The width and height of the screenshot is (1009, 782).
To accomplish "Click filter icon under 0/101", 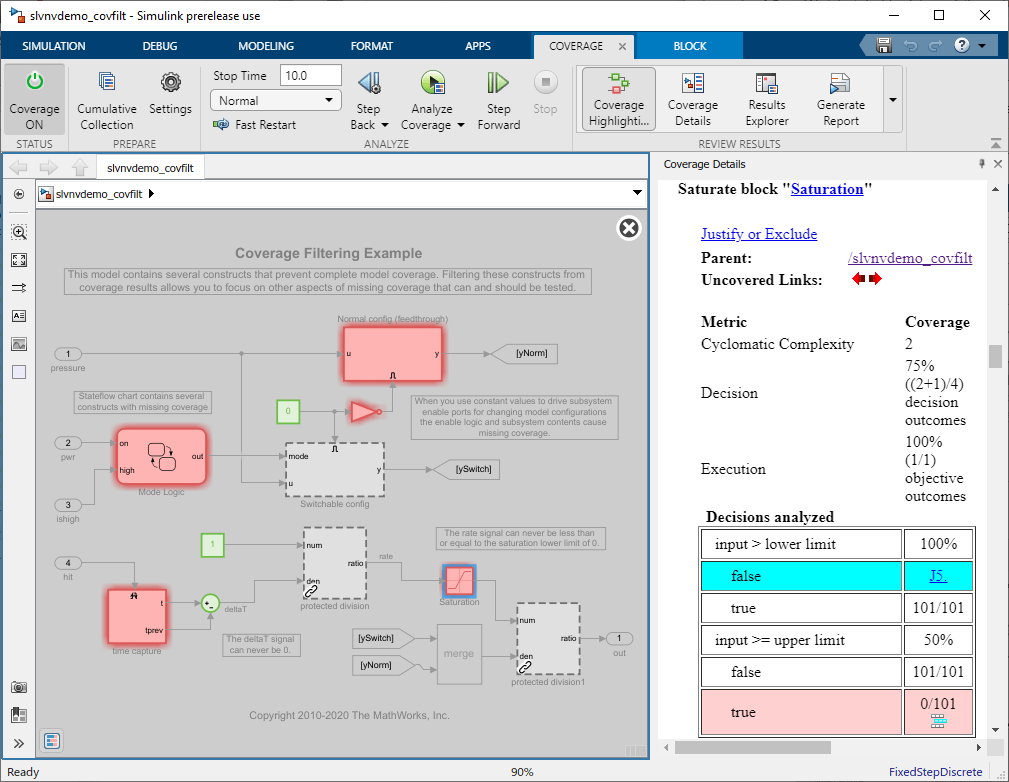I will pos(938,721).
